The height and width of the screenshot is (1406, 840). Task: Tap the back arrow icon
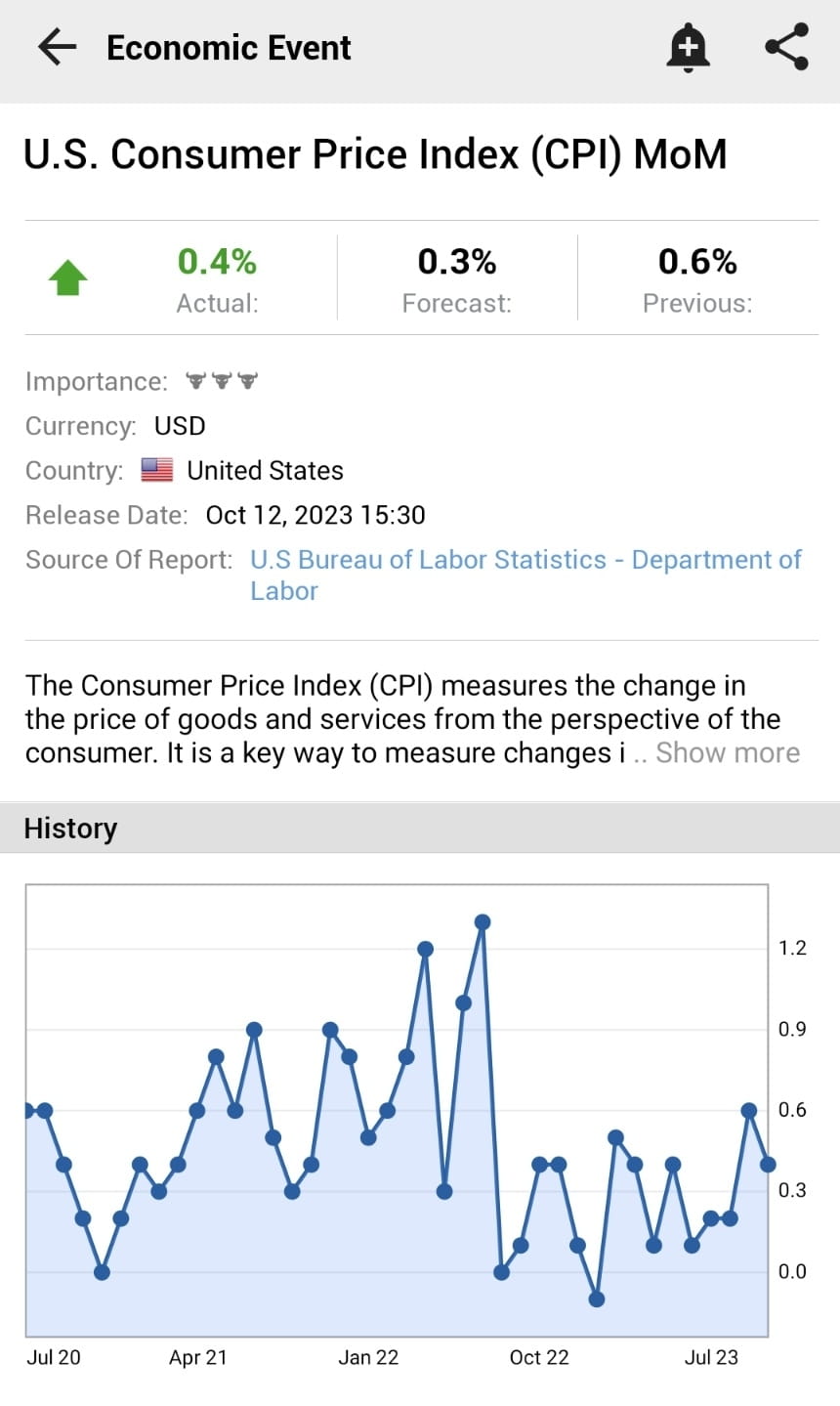point(57,47)
